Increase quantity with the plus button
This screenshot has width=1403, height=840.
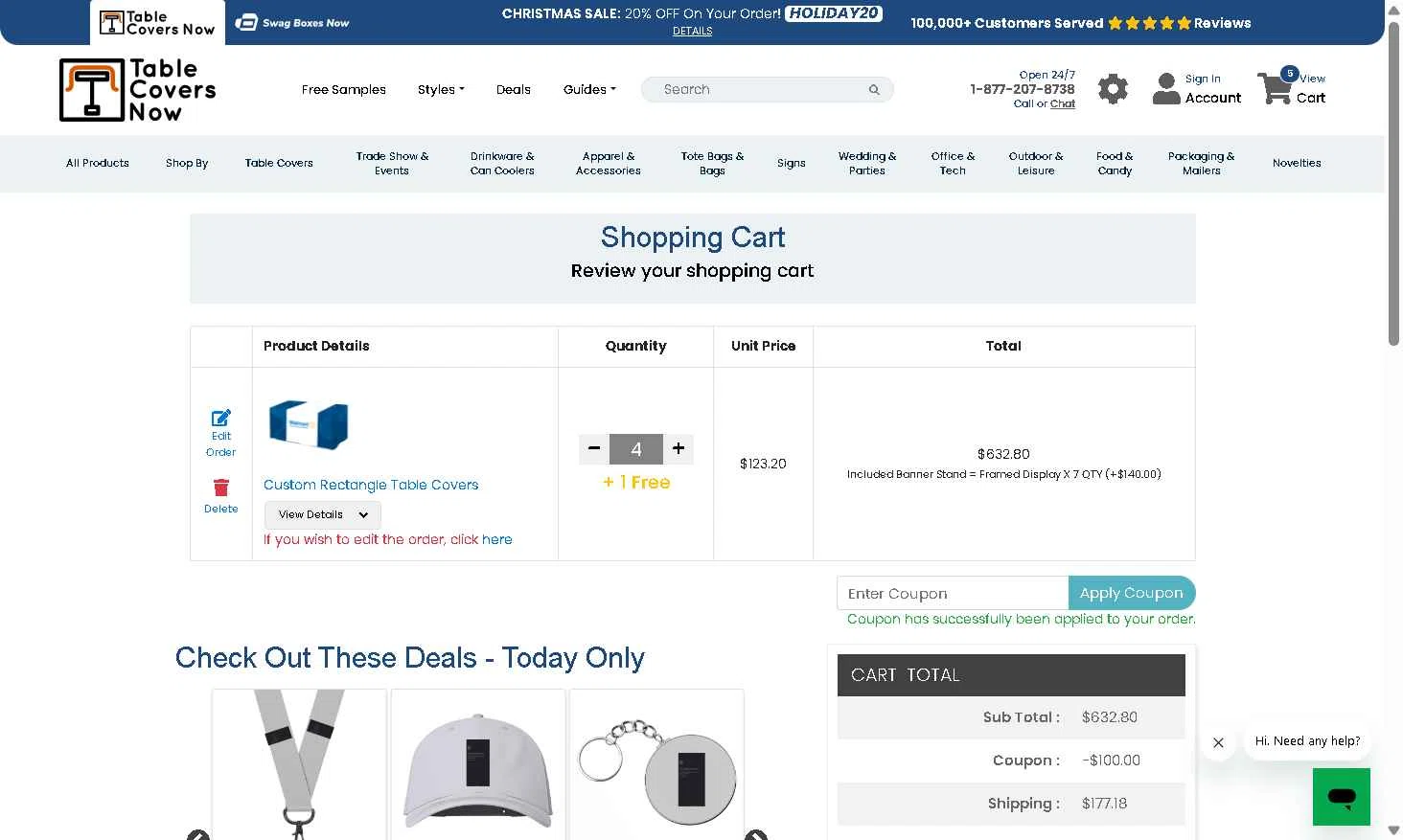678,448
